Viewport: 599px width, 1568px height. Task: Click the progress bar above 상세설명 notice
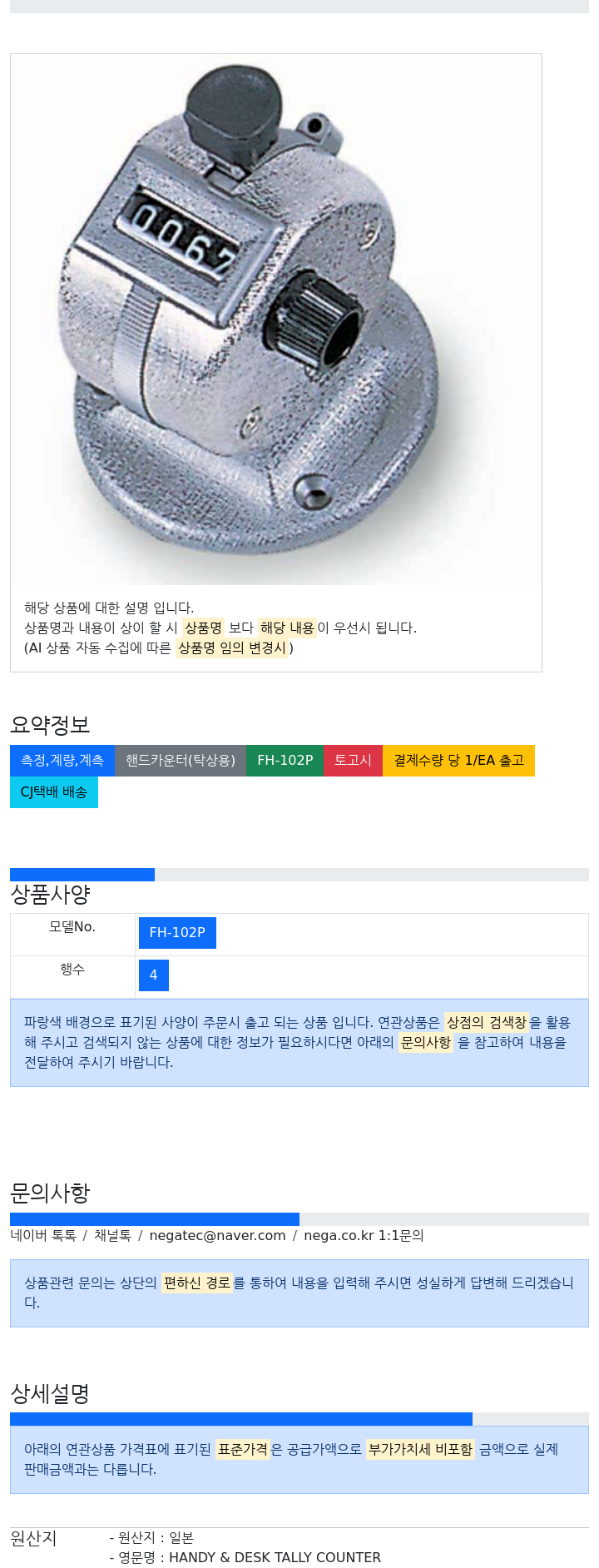tap(241, 1419)
